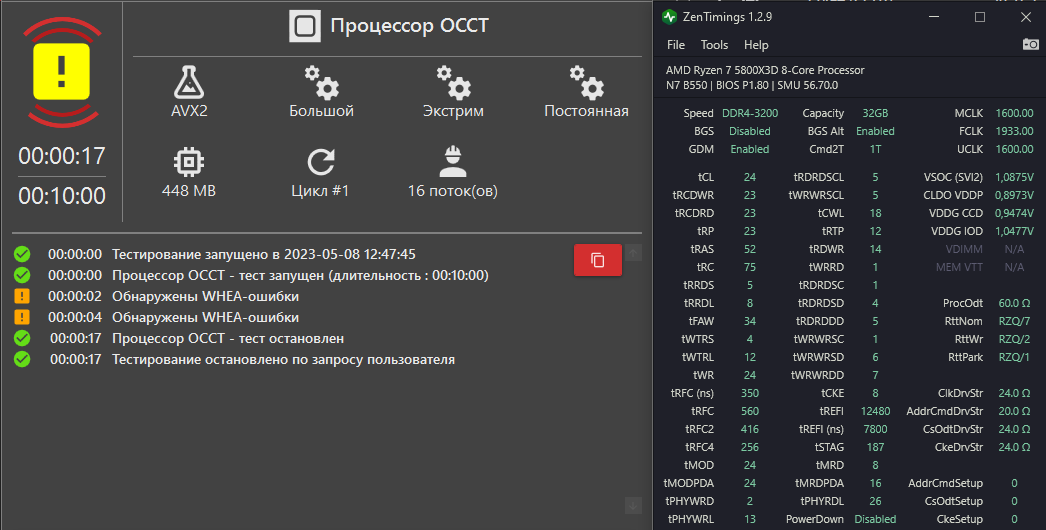This screenshot has height=530, width=1046.
Task: Open the ZenTimings File menu
Action: click(676, 45)
